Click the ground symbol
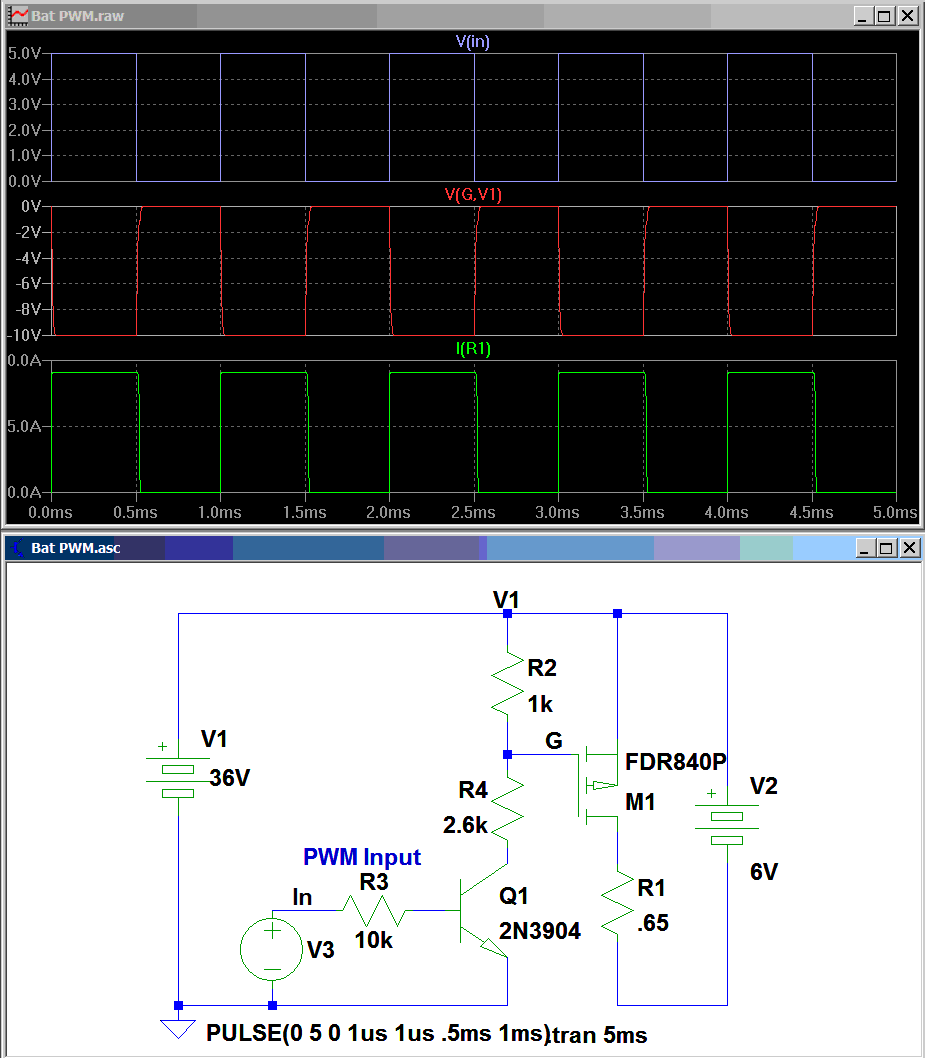Screen dimensions: 925x1058 point(178,1028)
